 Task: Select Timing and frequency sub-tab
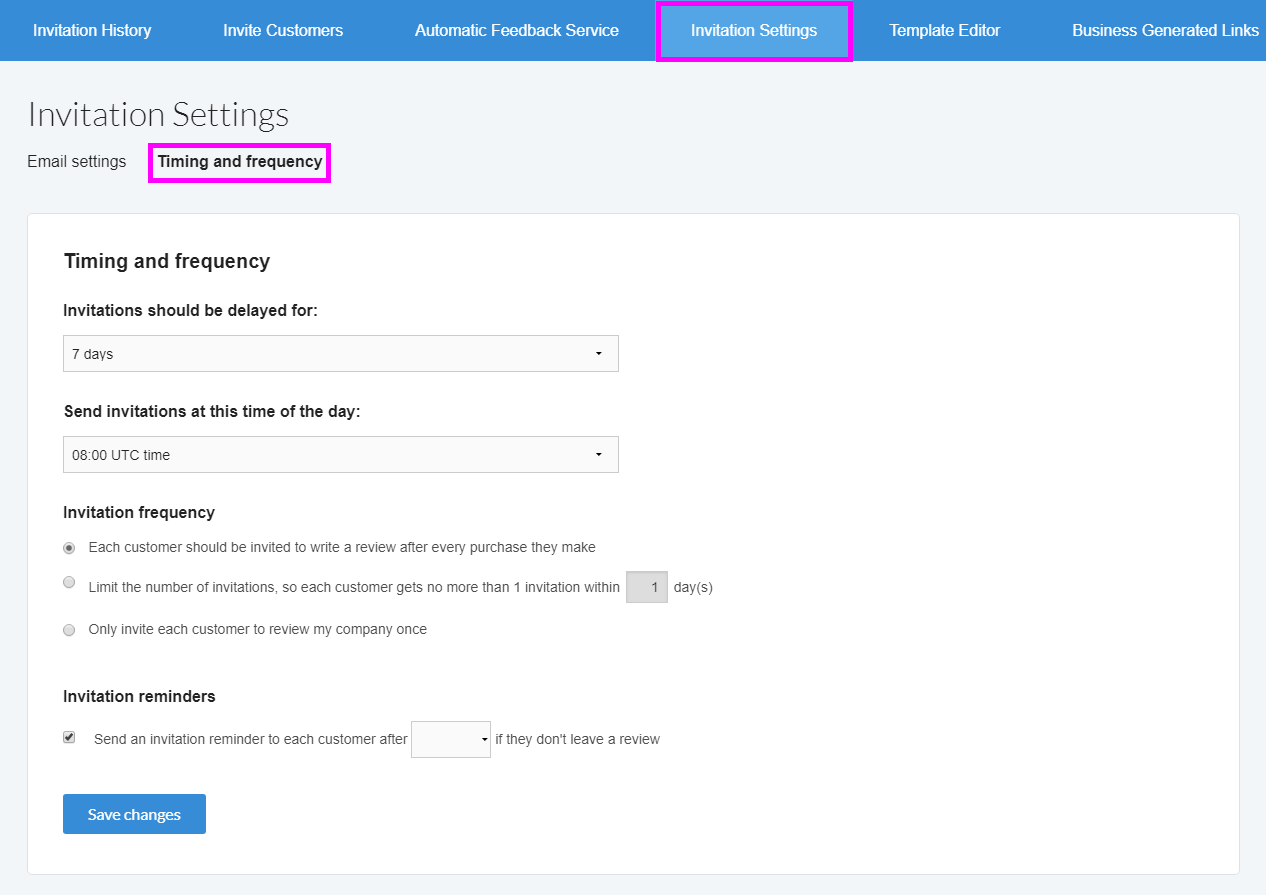pyautogui.click(x=240, y=161)
